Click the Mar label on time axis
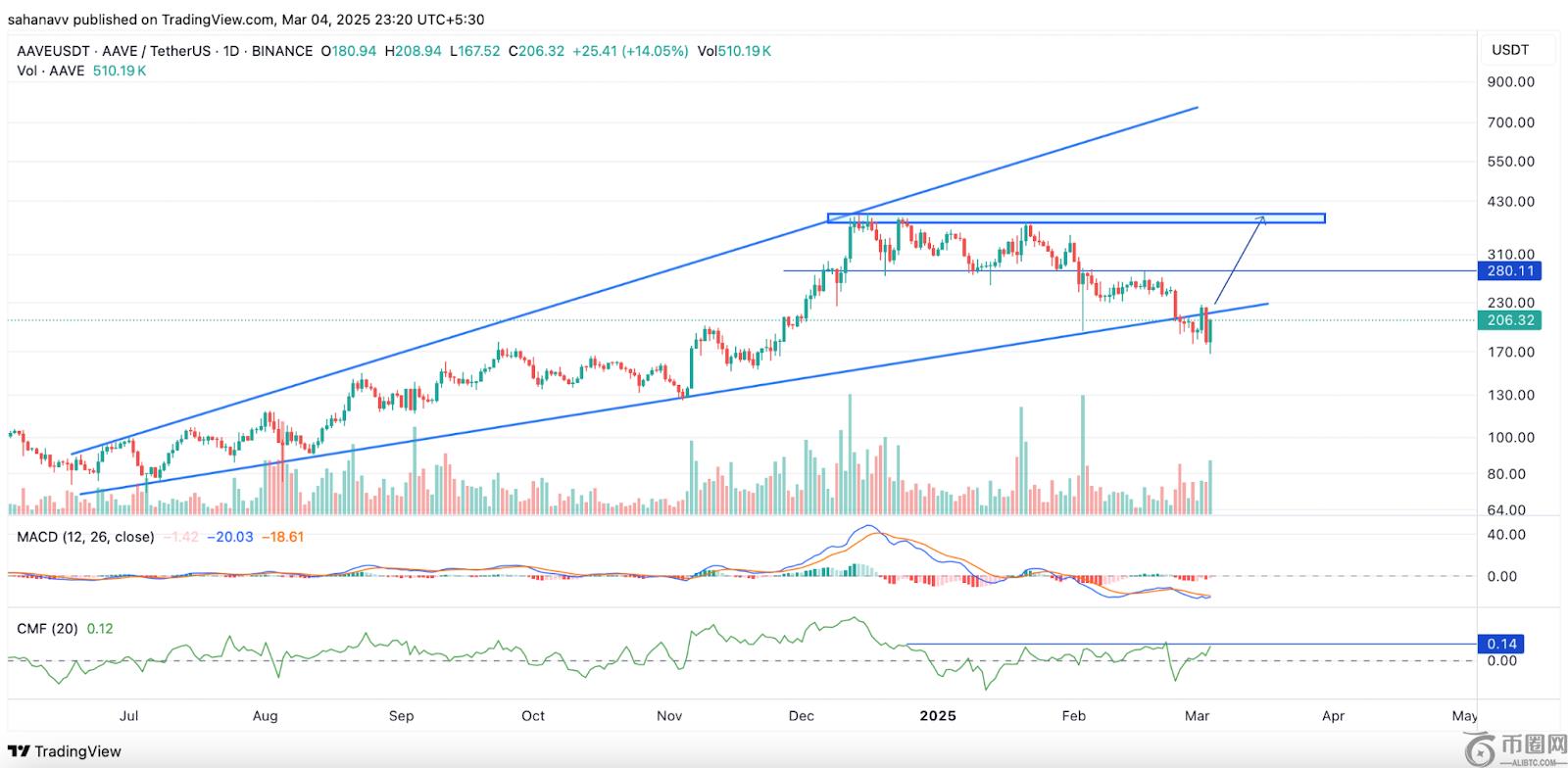Image resolution: width=1568 pixels, height=768 pixels. pos(1197,715)
